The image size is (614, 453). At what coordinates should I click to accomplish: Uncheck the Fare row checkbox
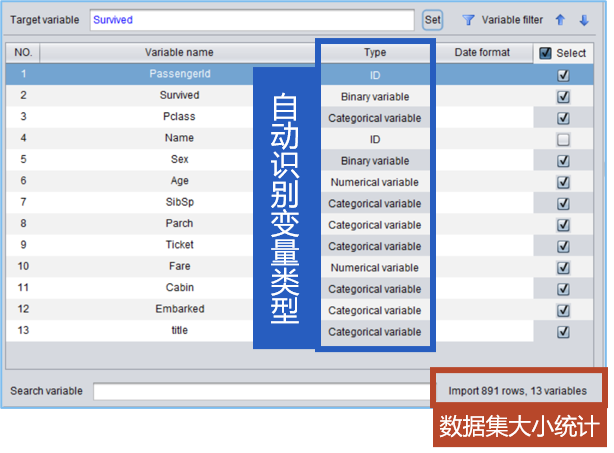click(563, 267)
